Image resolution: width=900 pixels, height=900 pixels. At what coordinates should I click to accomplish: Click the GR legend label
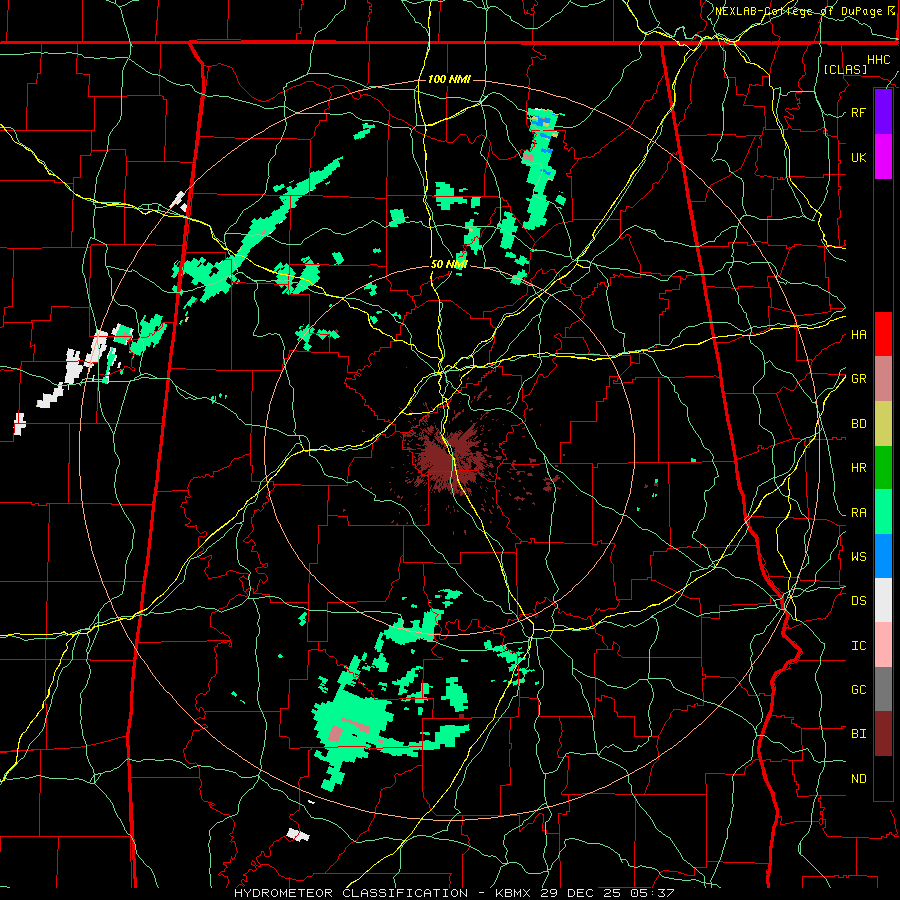(858, 379)
